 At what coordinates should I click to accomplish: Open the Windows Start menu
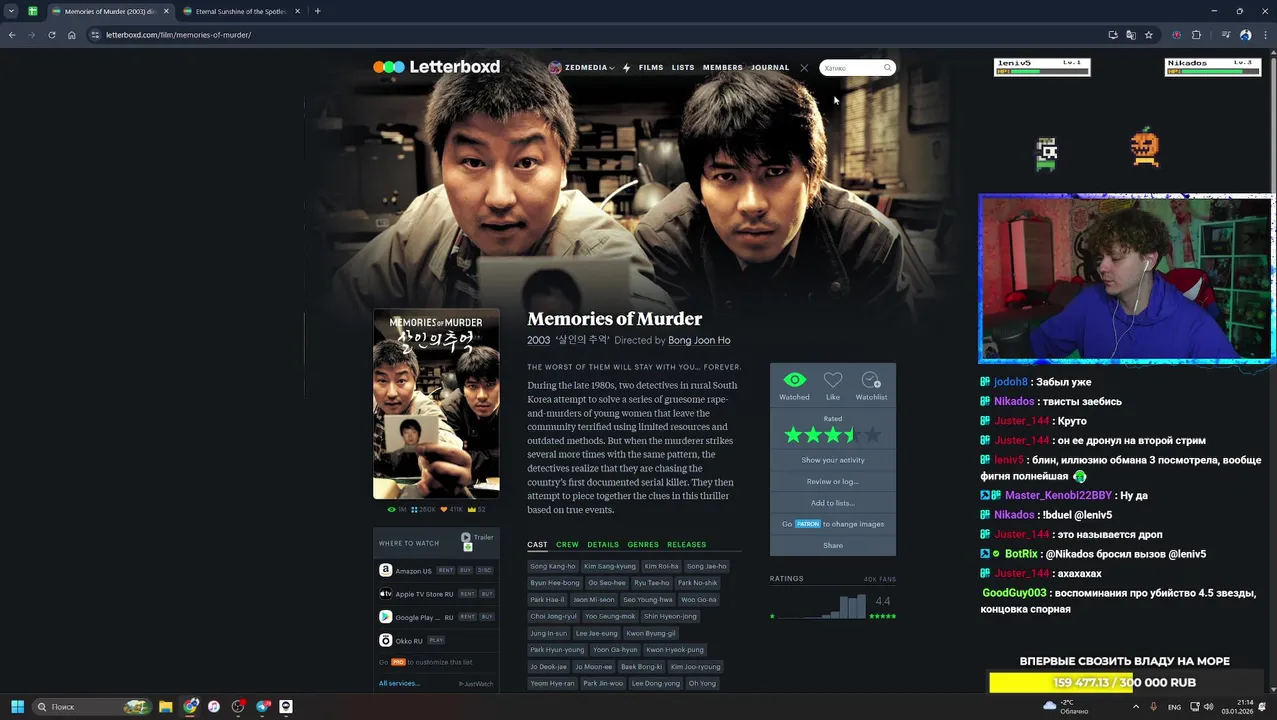point(17,706)
